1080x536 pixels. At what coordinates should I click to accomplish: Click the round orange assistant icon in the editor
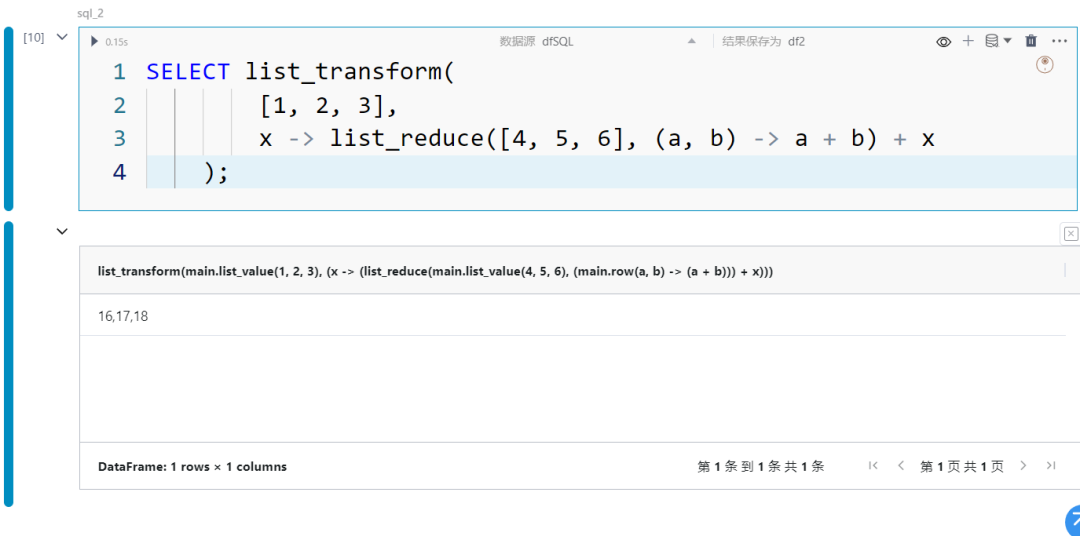pos(1045,64)
